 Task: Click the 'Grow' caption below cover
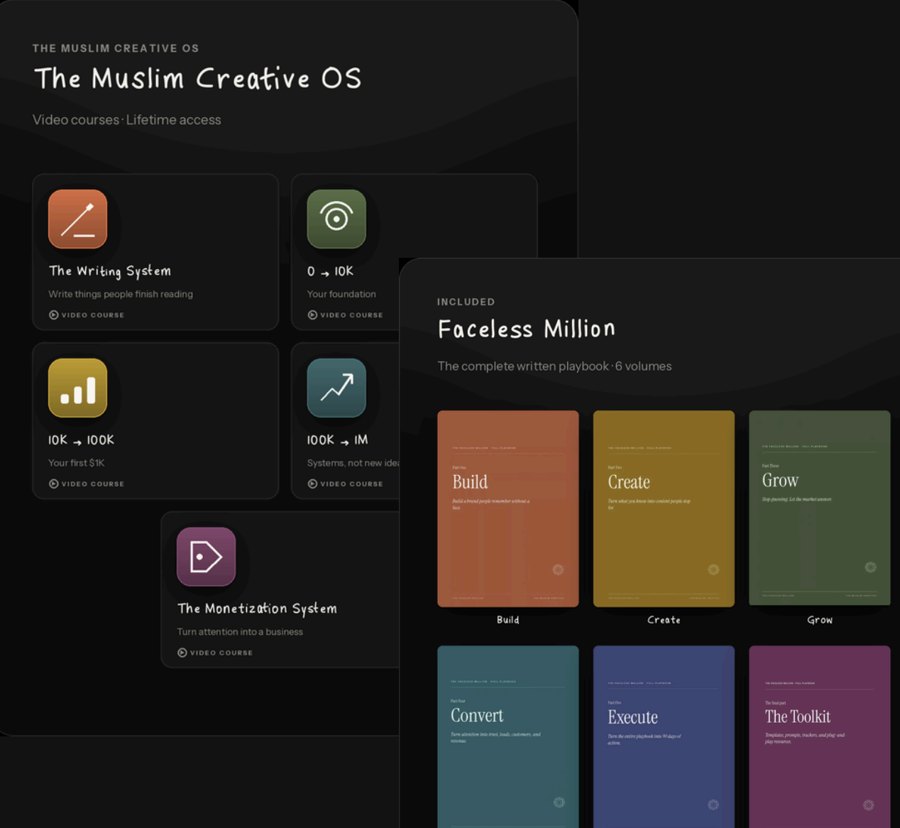[820, 620]
